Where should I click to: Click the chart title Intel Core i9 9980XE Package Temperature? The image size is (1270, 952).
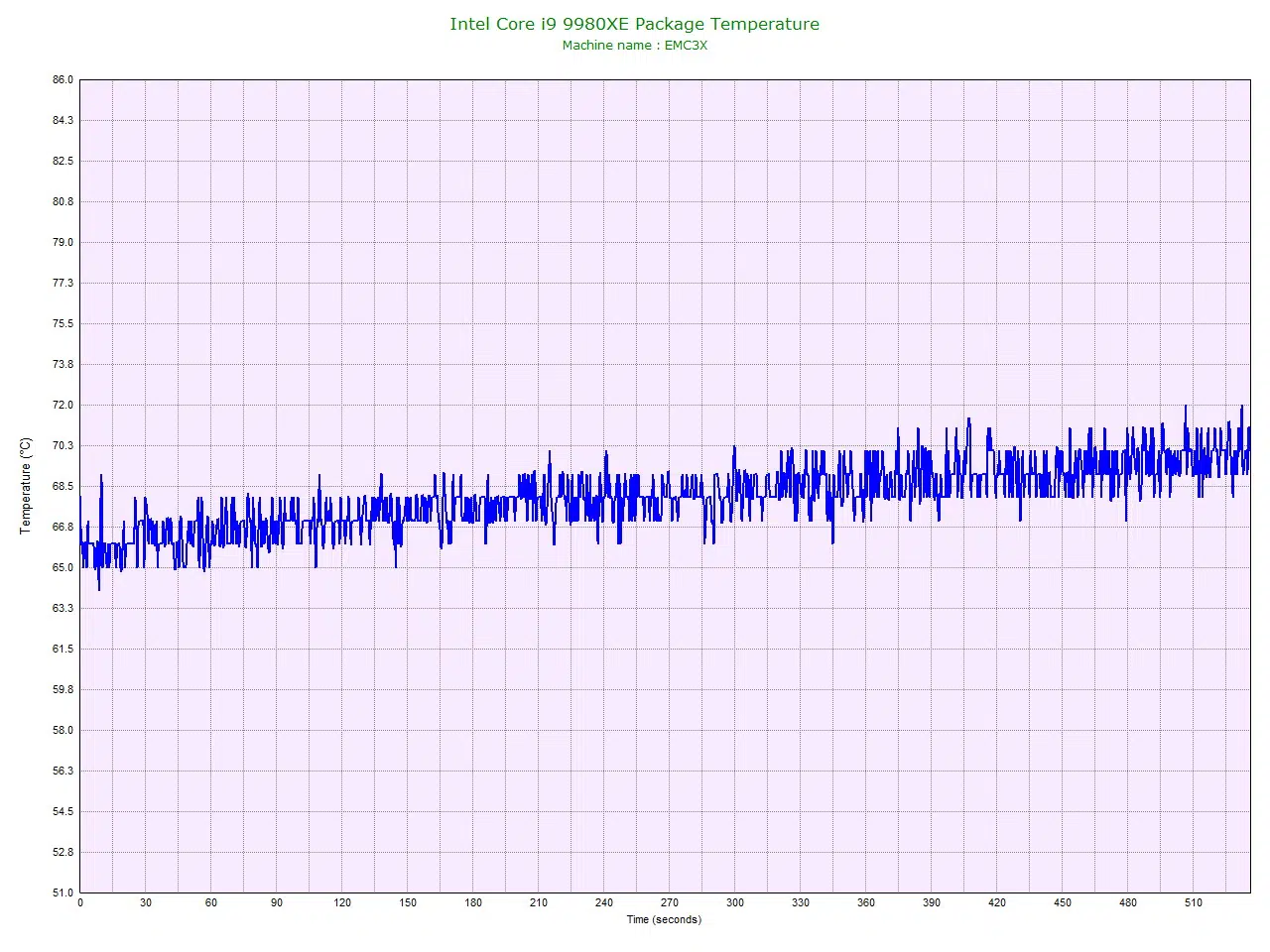click(634, 24)
